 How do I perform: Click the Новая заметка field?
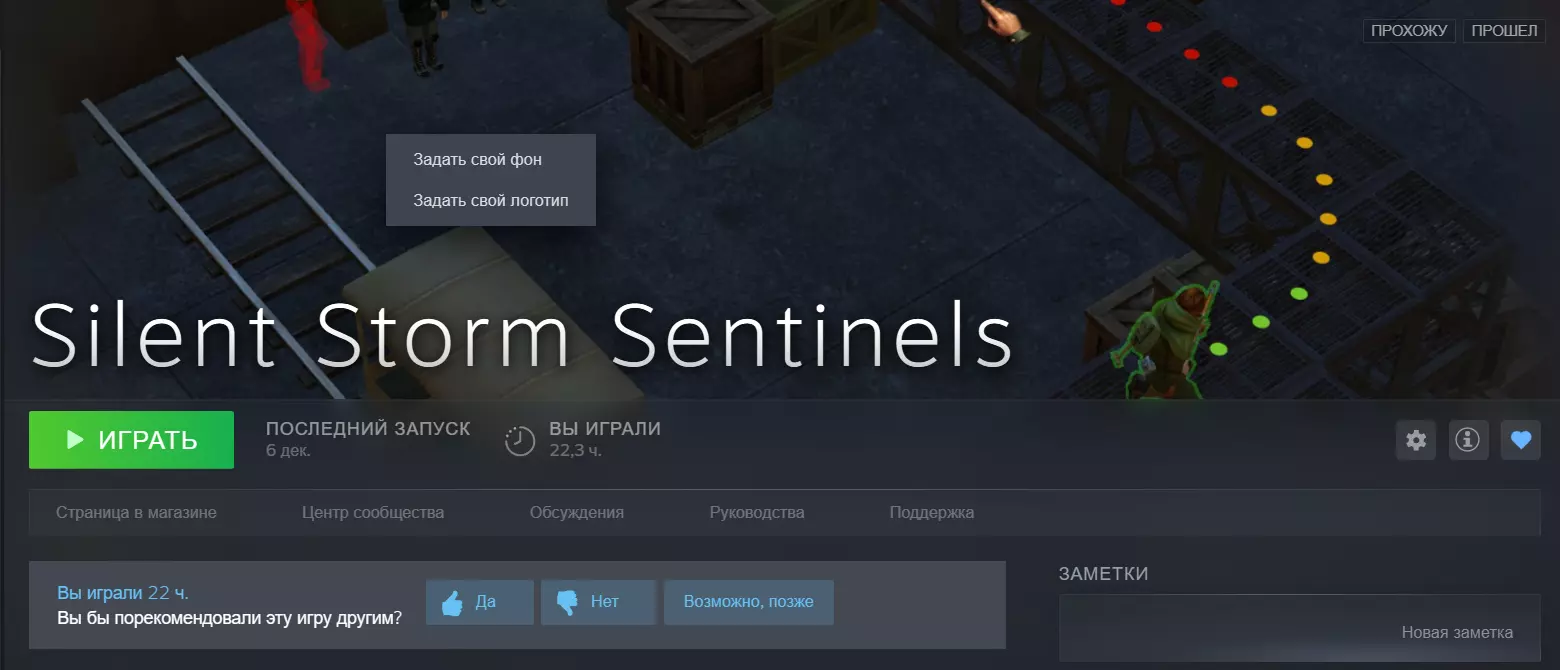click(1300, 628)
